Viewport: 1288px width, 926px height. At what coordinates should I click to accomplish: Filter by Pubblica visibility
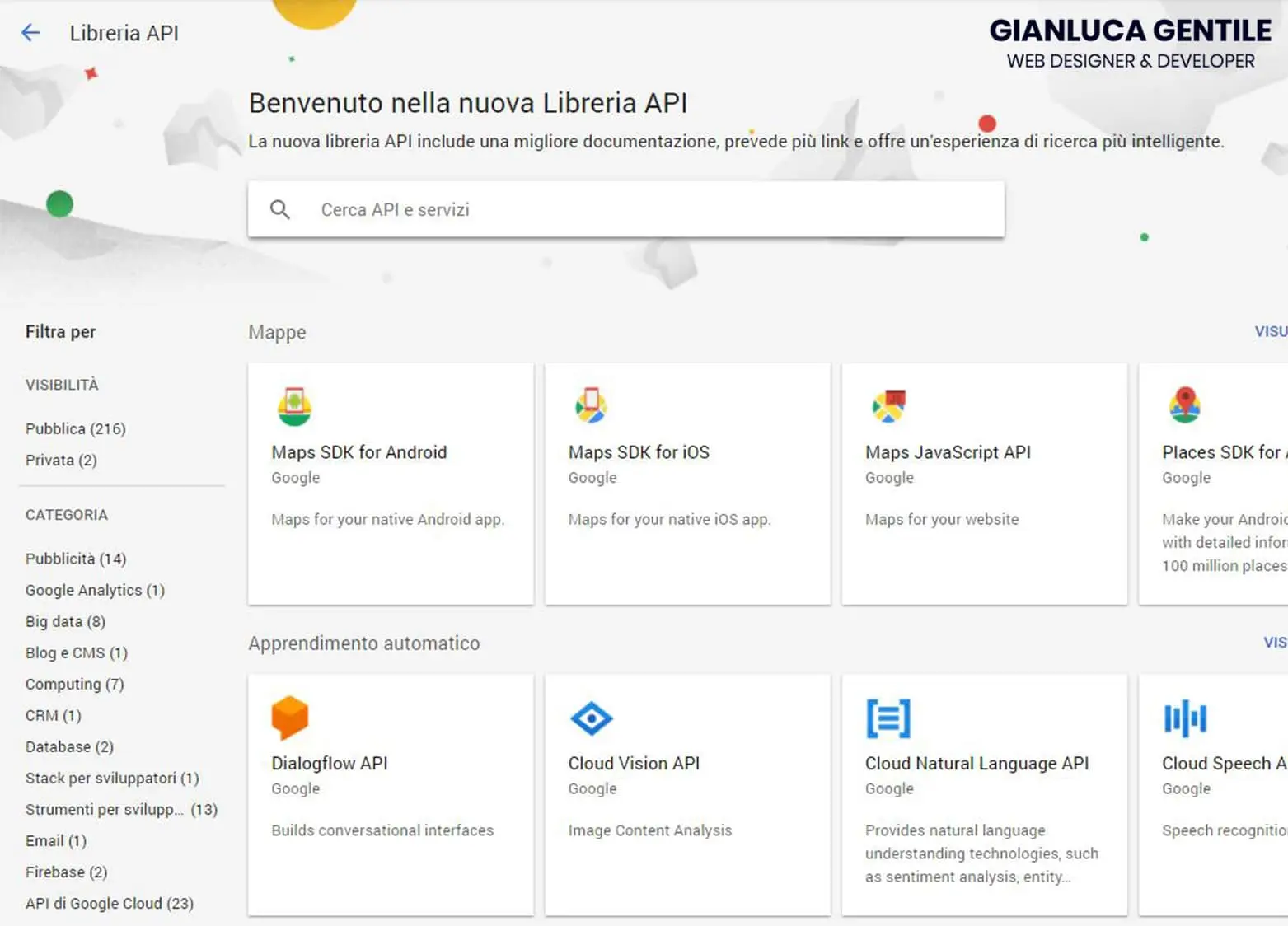[76, 428]
